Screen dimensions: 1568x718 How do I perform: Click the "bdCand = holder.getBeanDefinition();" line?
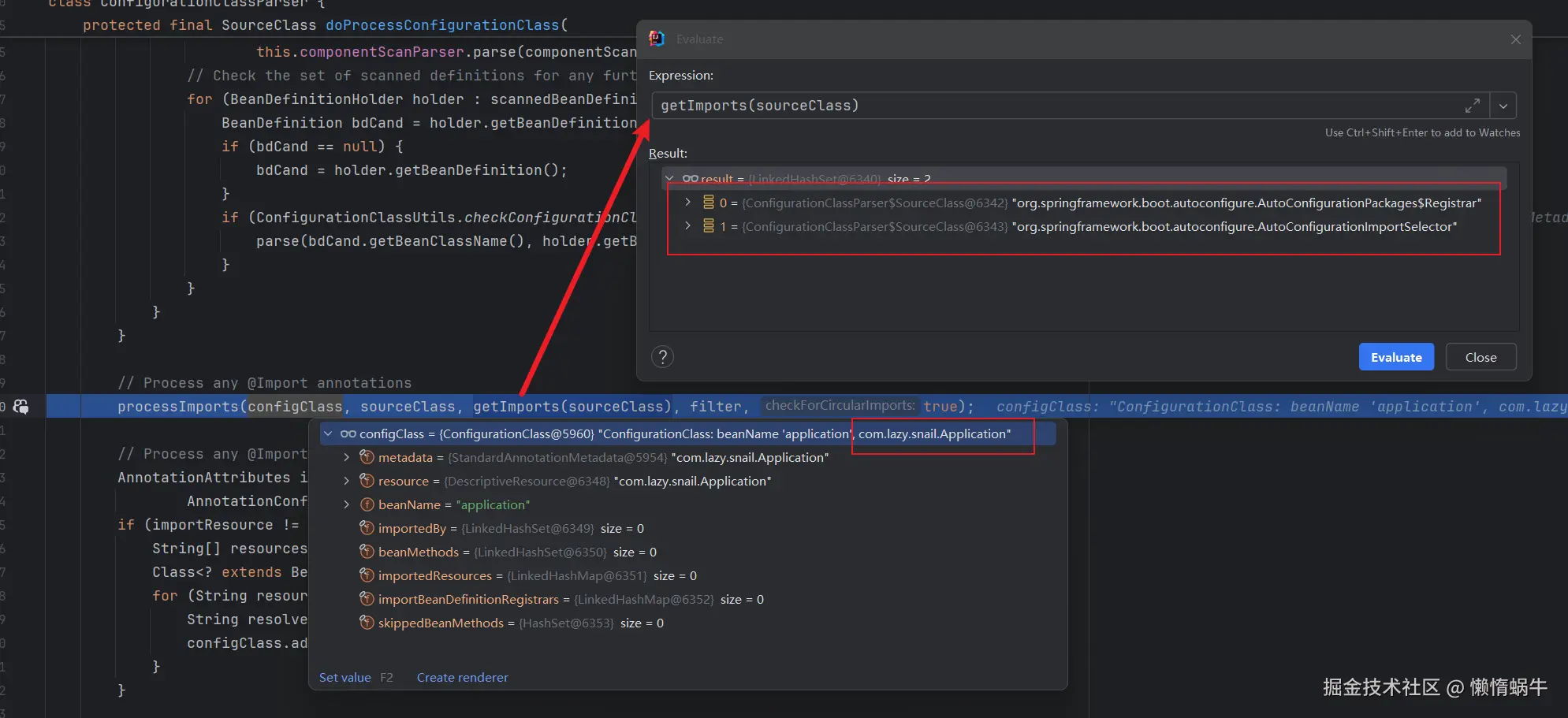[x=412, y=170]
